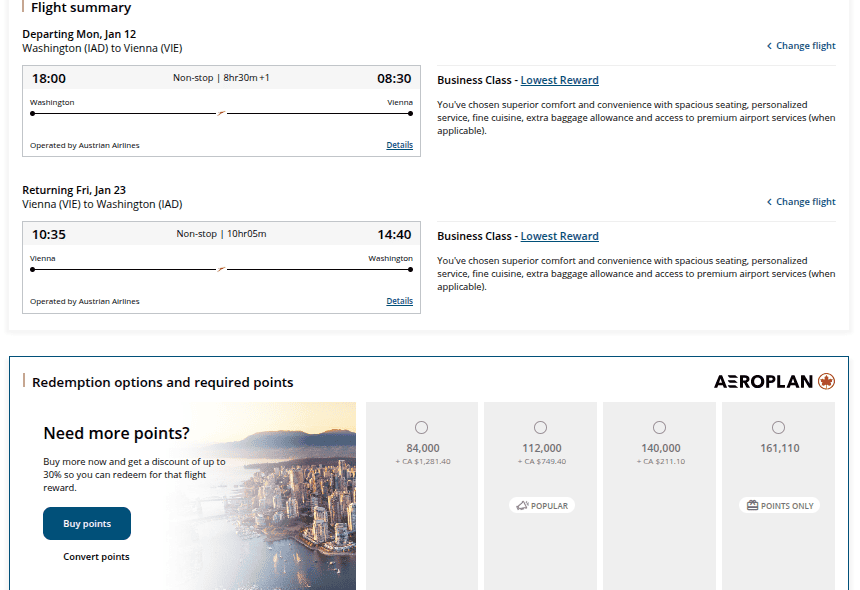Click the + CA $211.10 surcharge text
This screenshot has height=590, width=860.
(x=661, y=462)
